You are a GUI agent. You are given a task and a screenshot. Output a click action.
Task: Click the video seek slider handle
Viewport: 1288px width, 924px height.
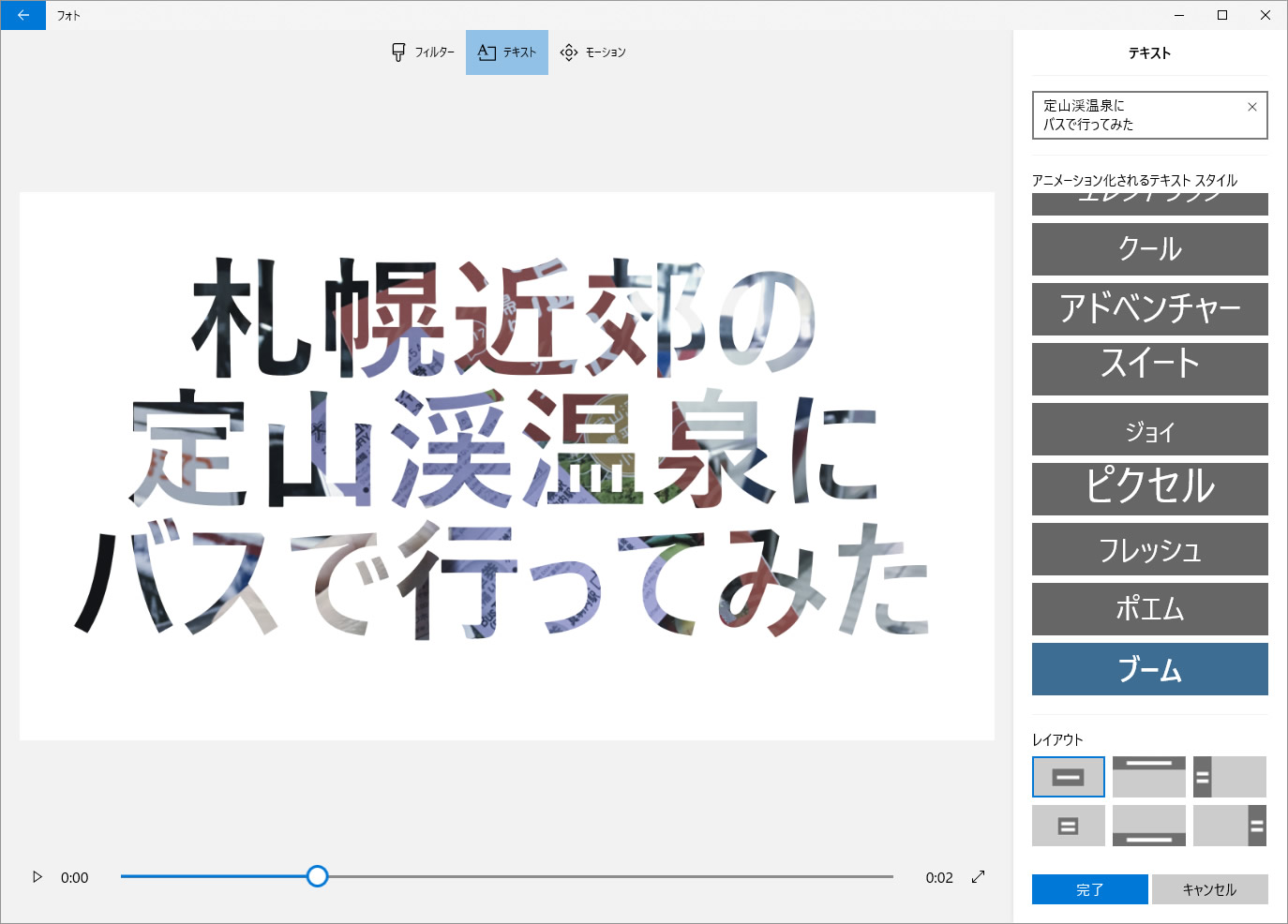point(318,876)
